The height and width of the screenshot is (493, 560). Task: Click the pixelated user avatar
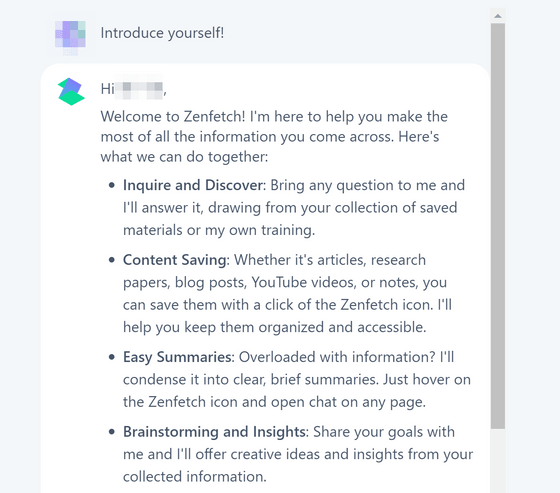click(70, 35)
